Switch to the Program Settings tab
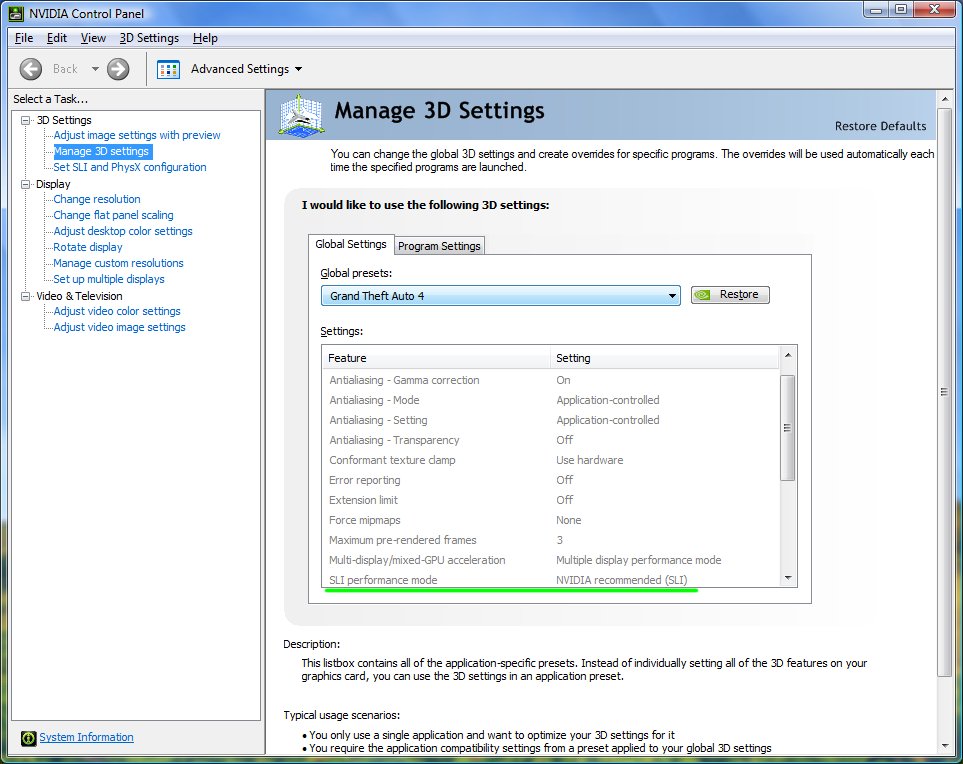This screenshot has height=764, width=963. (x=439, y=246)
